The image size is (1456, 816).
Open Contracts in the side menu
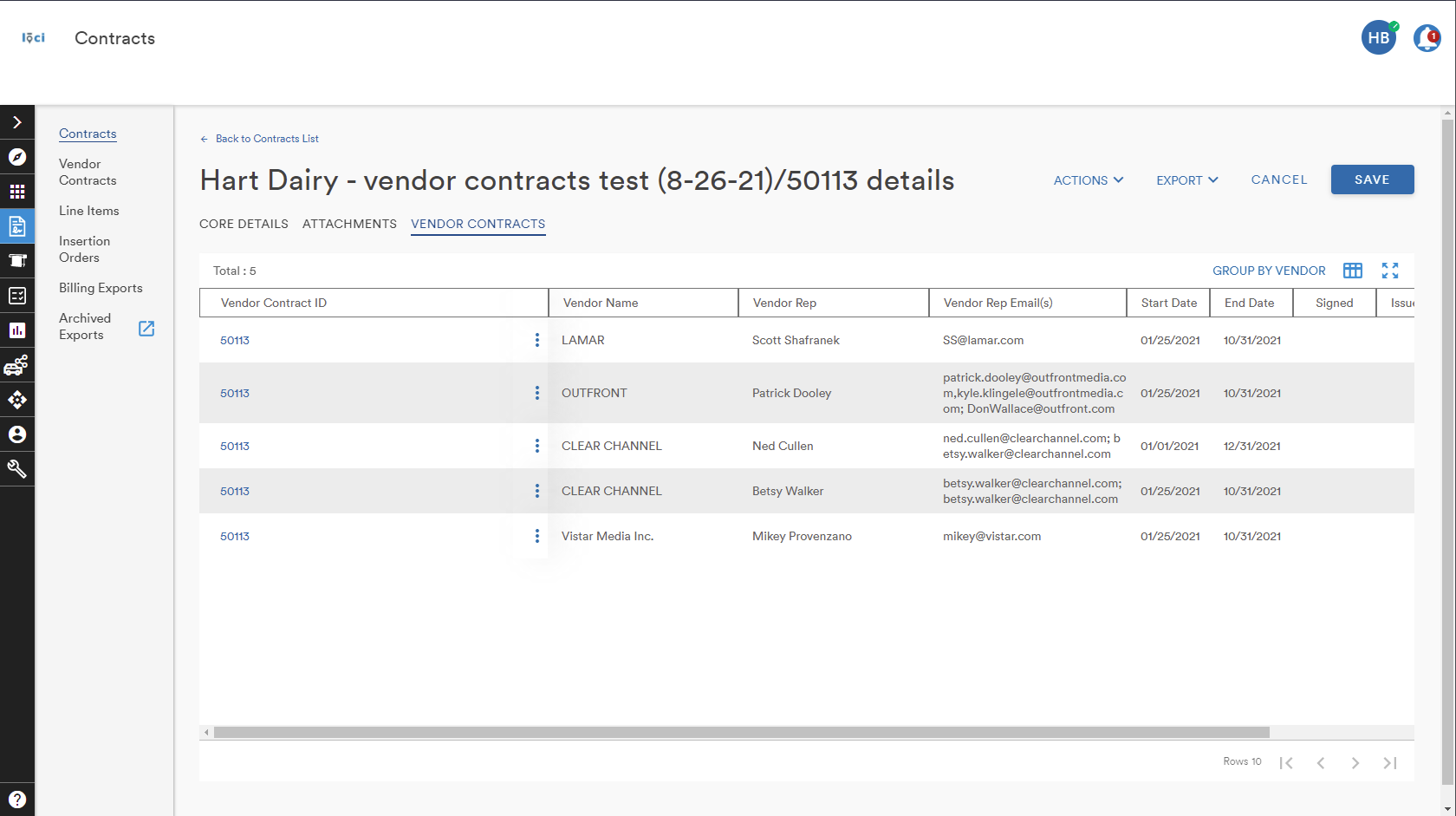88,134
